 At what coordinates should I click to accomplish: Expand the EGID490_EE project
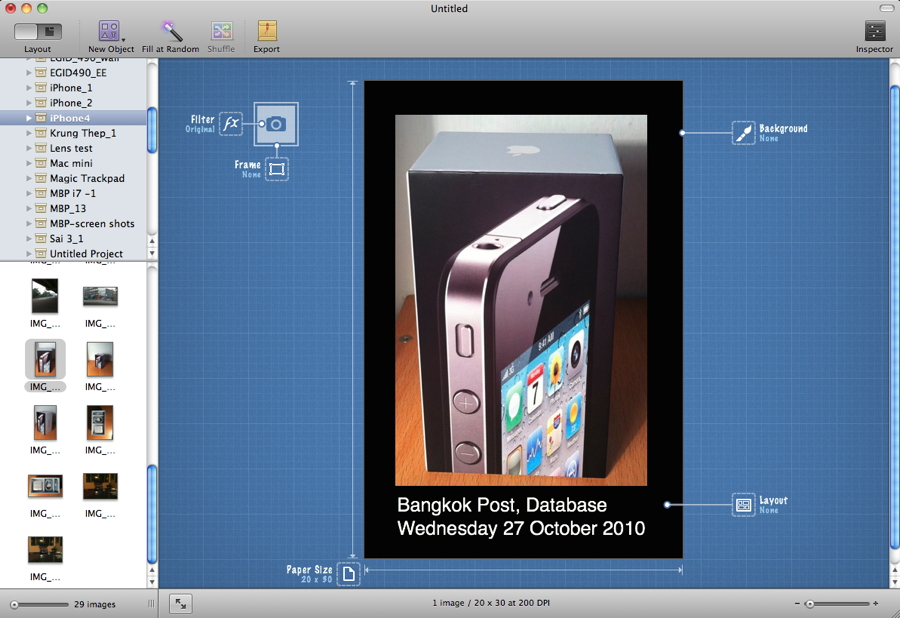29,73
